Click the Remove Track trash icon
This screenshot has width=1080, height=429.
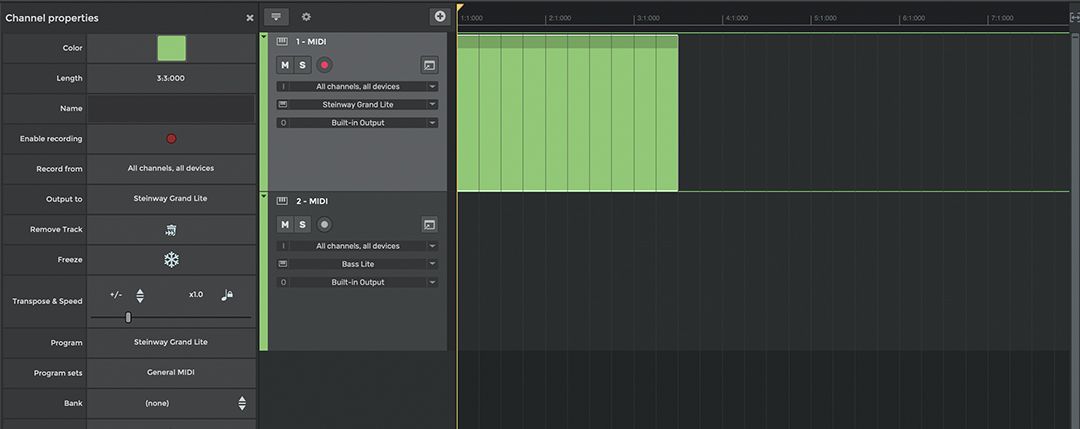171,230
